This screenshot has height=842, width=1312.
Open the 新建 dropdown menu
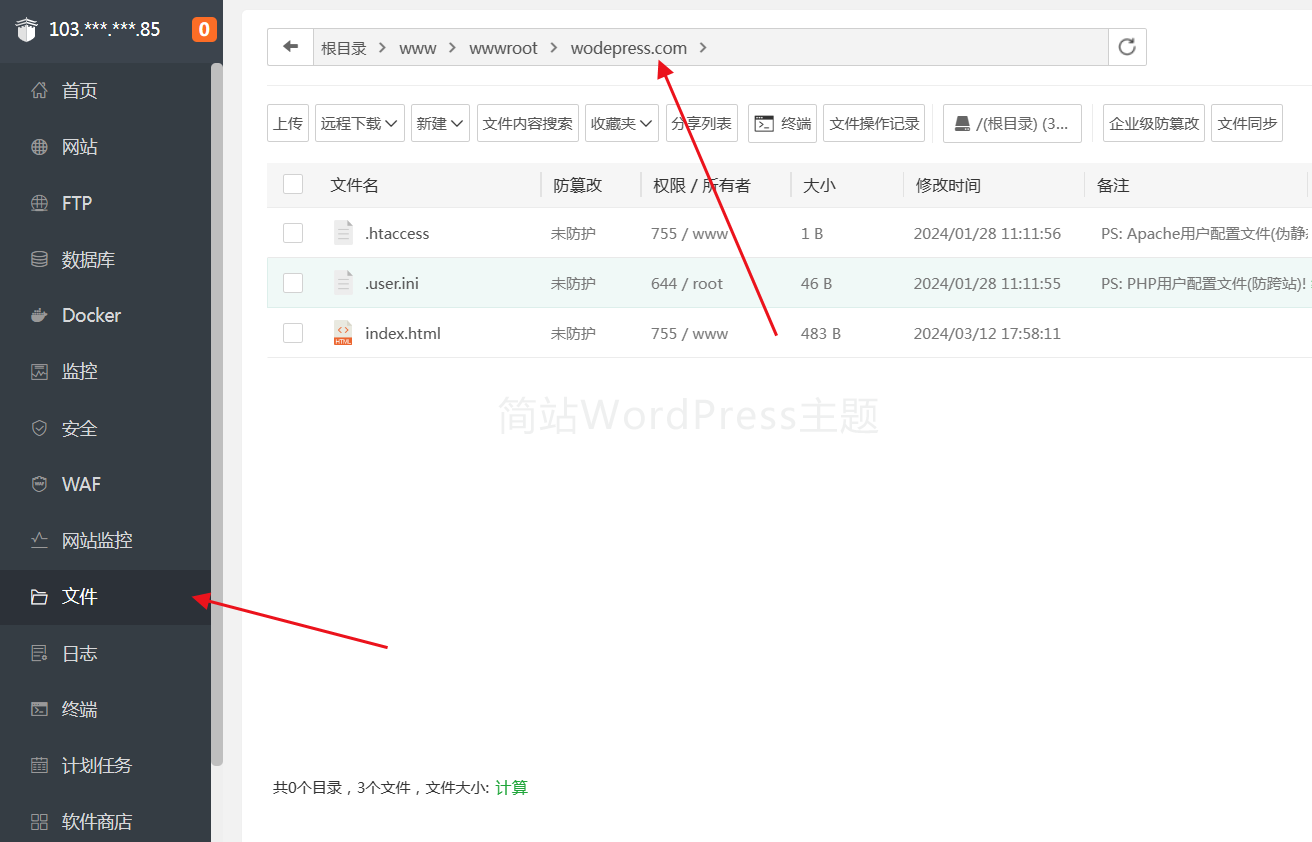point(440,123)
